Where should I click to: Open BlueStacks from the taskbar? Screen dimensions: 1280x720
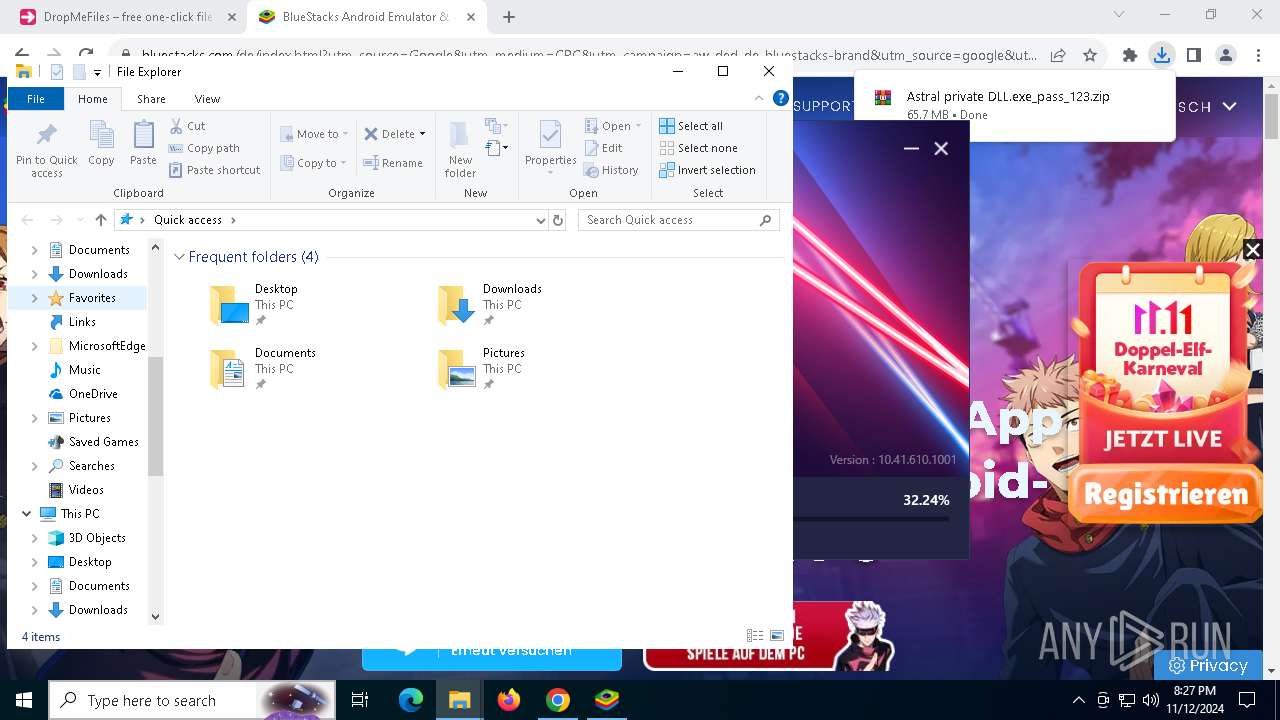point(607,700)
